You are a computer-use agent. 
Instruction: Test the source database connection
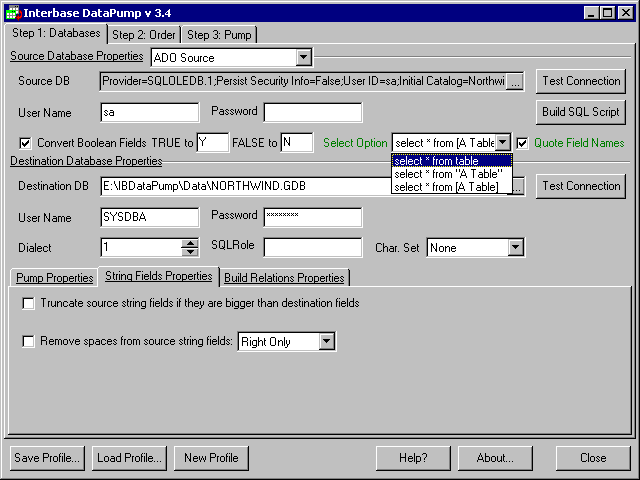click(x=581, y=81)
